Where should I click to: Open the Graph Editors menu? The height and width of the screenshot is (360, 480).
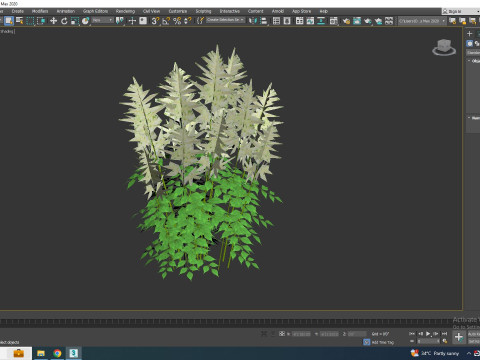point(95,11)
